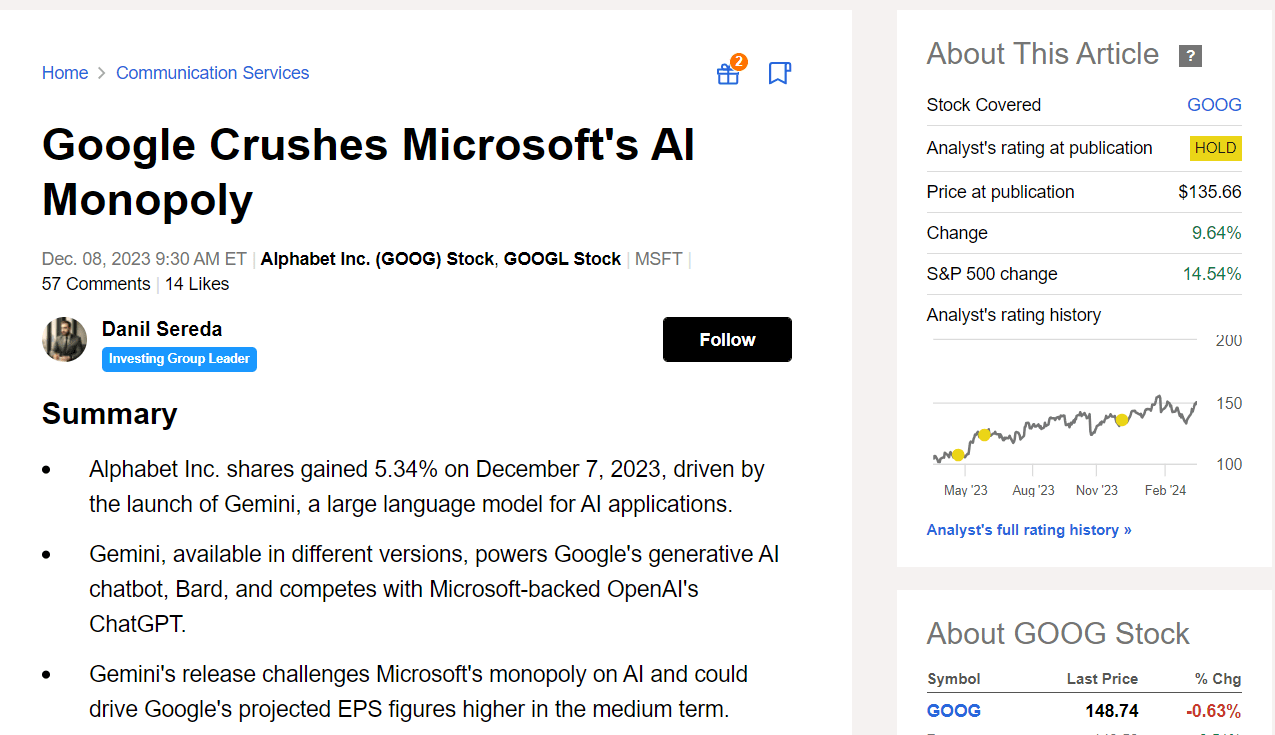View the 57 Comments
Image resolution: width=1275 pixels, height=735 pixels.
[96, 284]
